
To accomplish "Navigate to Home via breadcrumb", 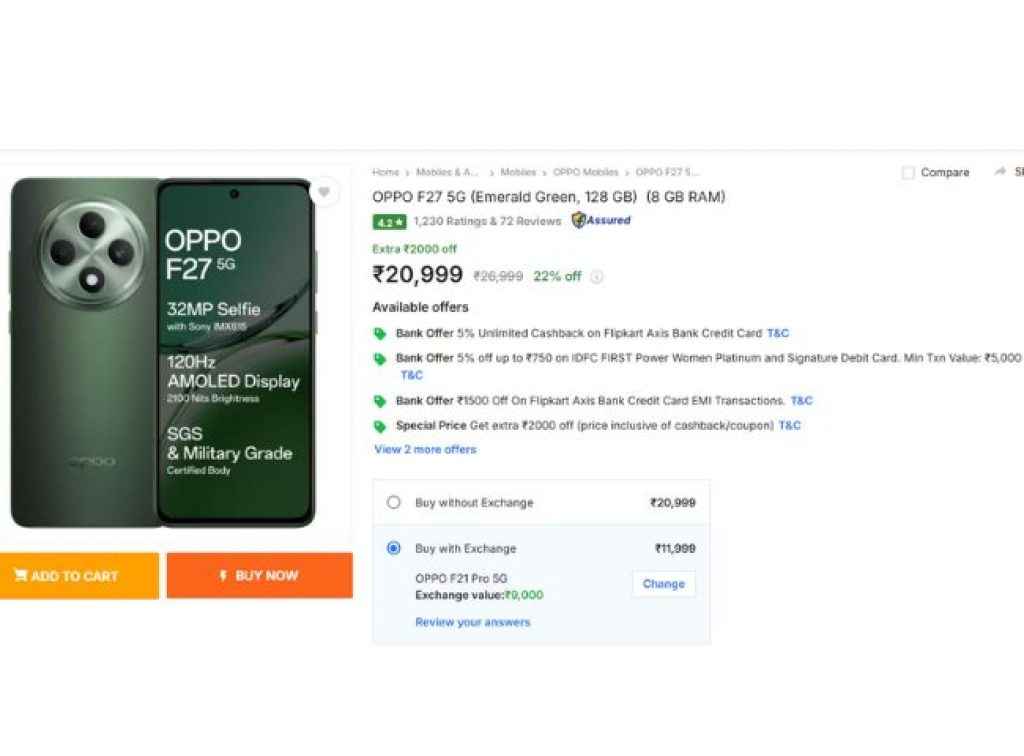I will pos(383,172).
